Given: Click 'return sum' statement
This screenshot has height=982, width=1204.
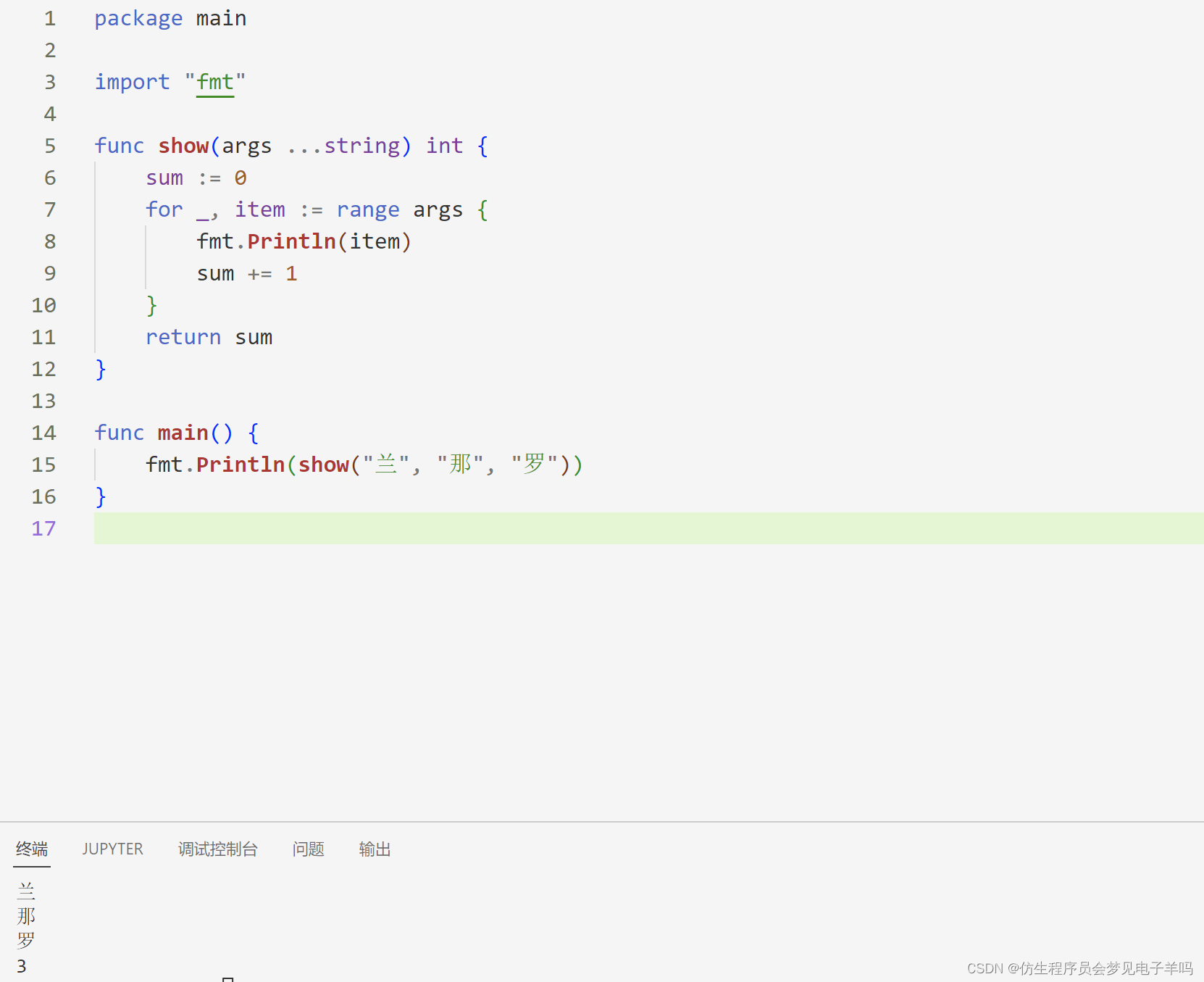Looking at the screenshot, I should click(x=209, y=337).
